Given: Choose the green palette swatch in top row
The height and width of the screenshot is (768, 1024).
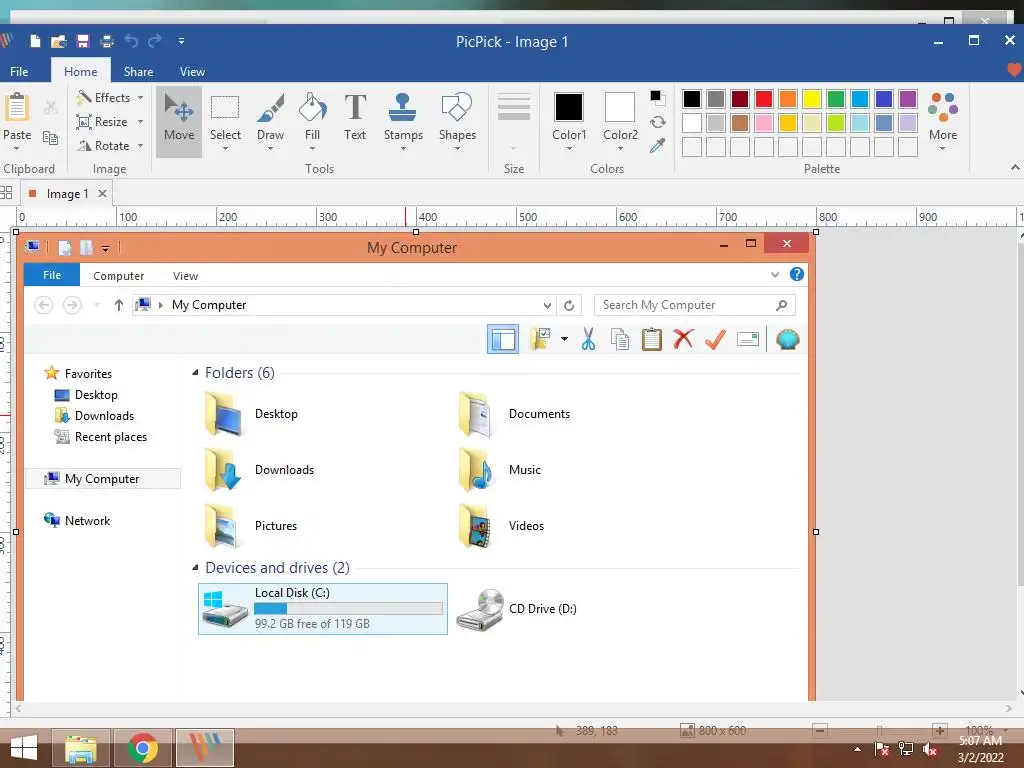Looking at the screenshot, I should [836, 99].
